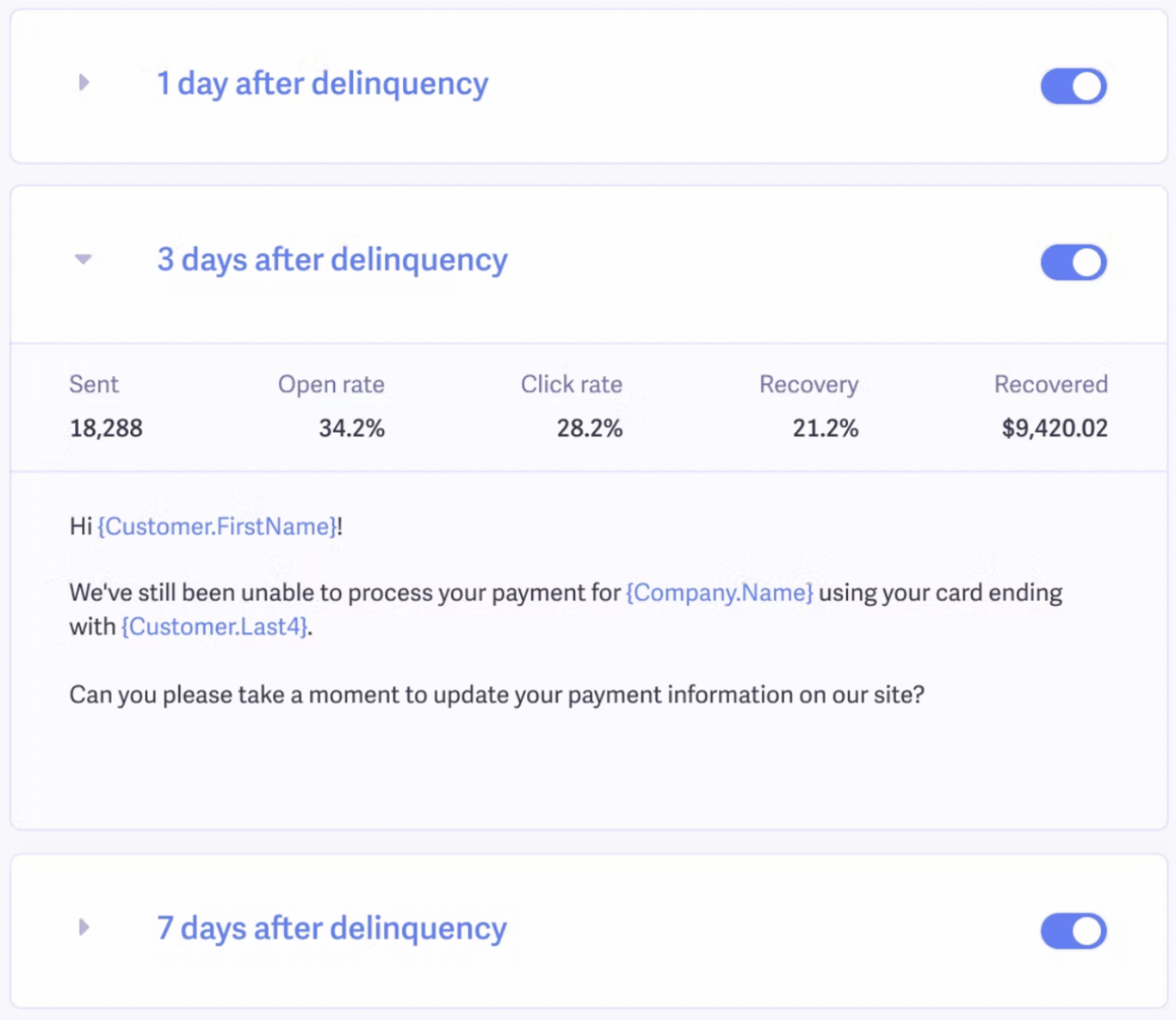Disable the 1 day after delinquency toggle
1176x1026 pixels.
(1073, 87)
